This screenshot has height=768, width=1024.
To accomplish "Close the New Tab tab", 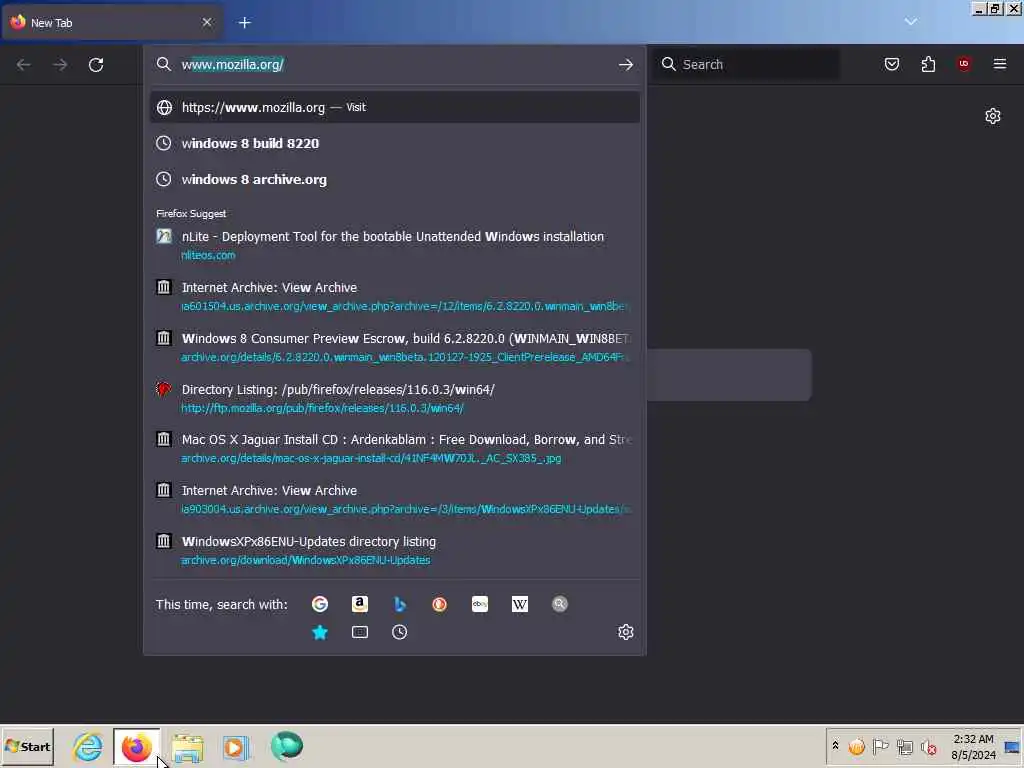I will (x=207, y=22).
